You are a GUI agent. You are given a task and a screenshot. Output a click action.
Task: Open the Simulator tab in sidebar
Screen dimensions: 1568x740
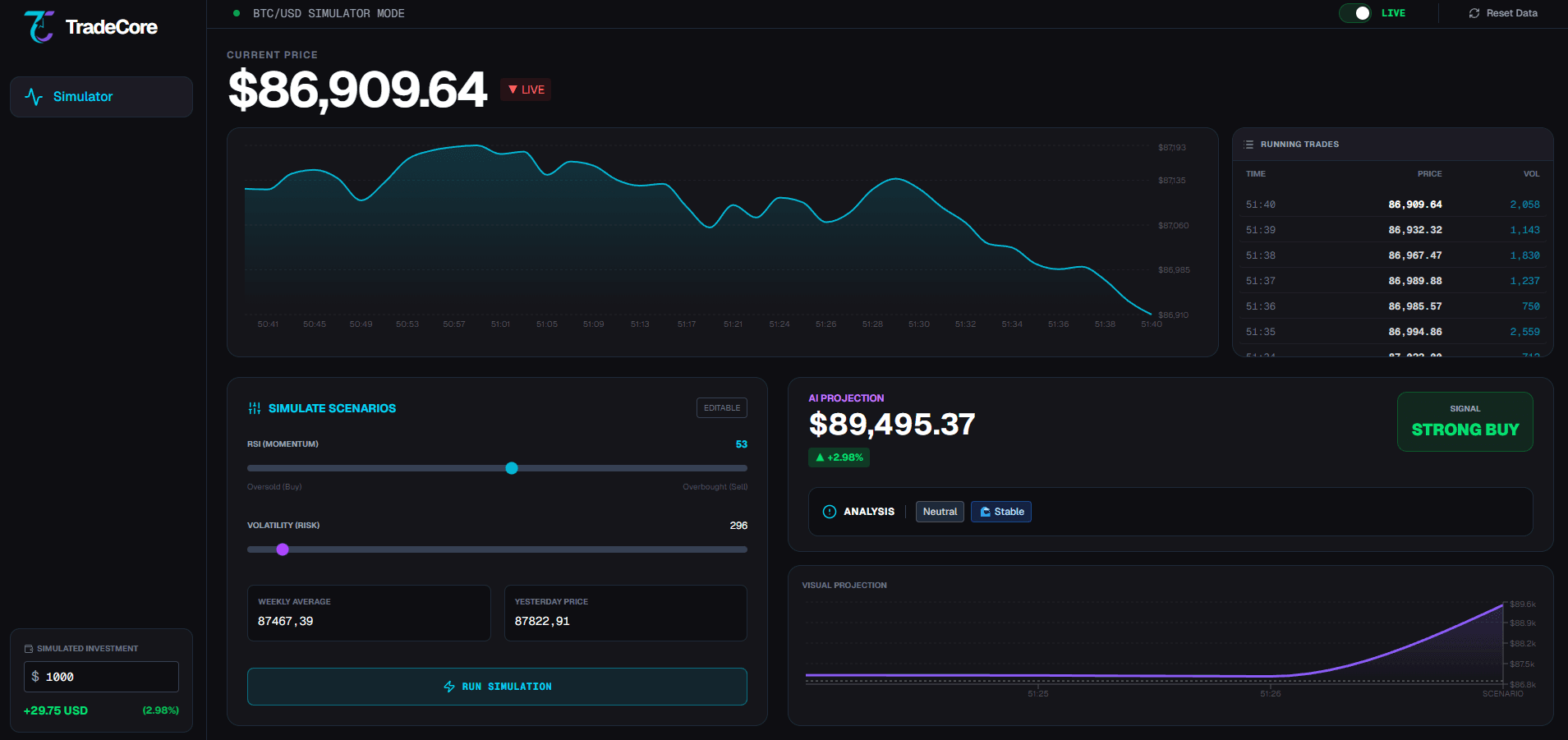click(x=101, y=97)
